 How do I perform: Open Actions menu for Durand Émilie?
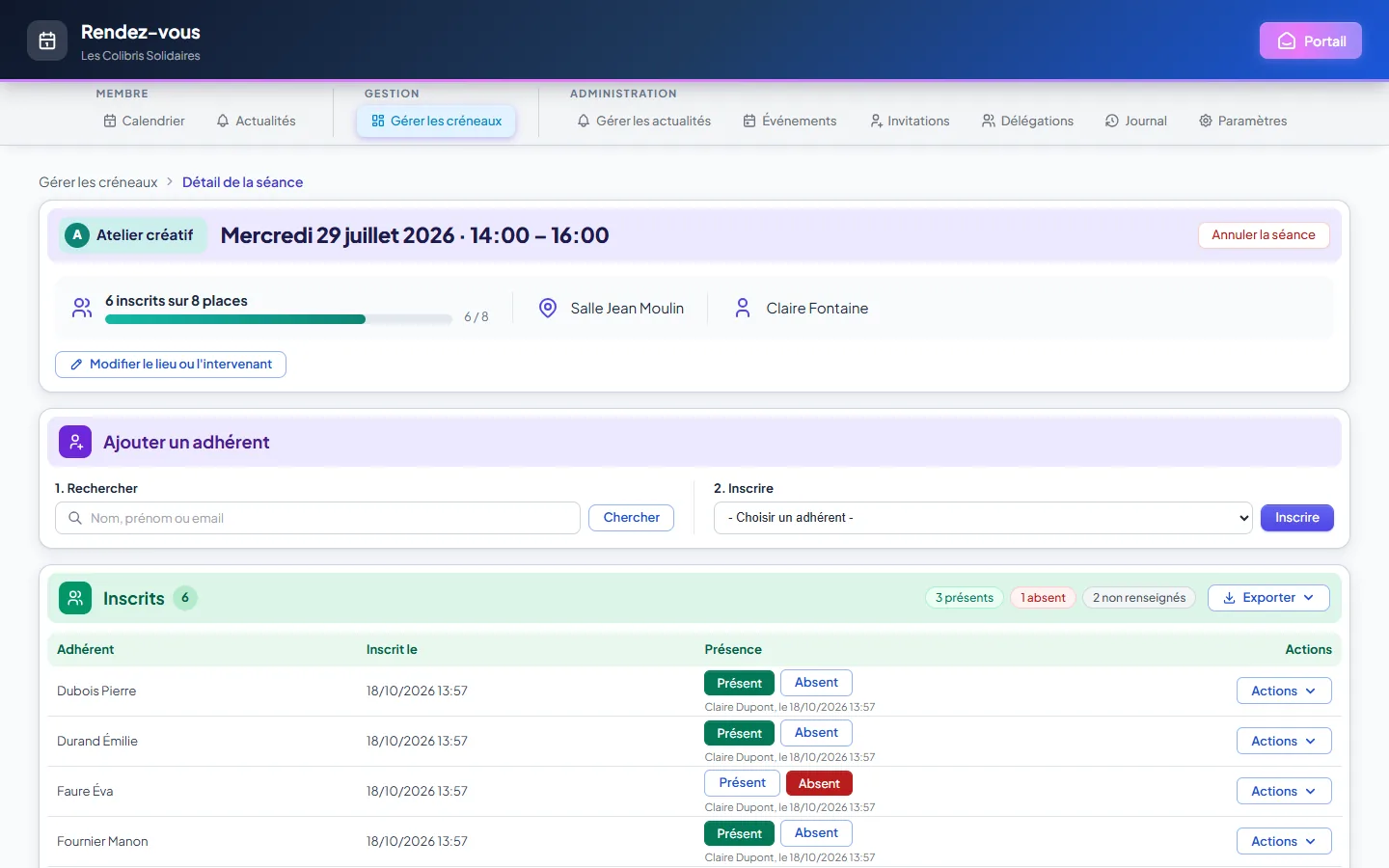(x=1284, y=741)
